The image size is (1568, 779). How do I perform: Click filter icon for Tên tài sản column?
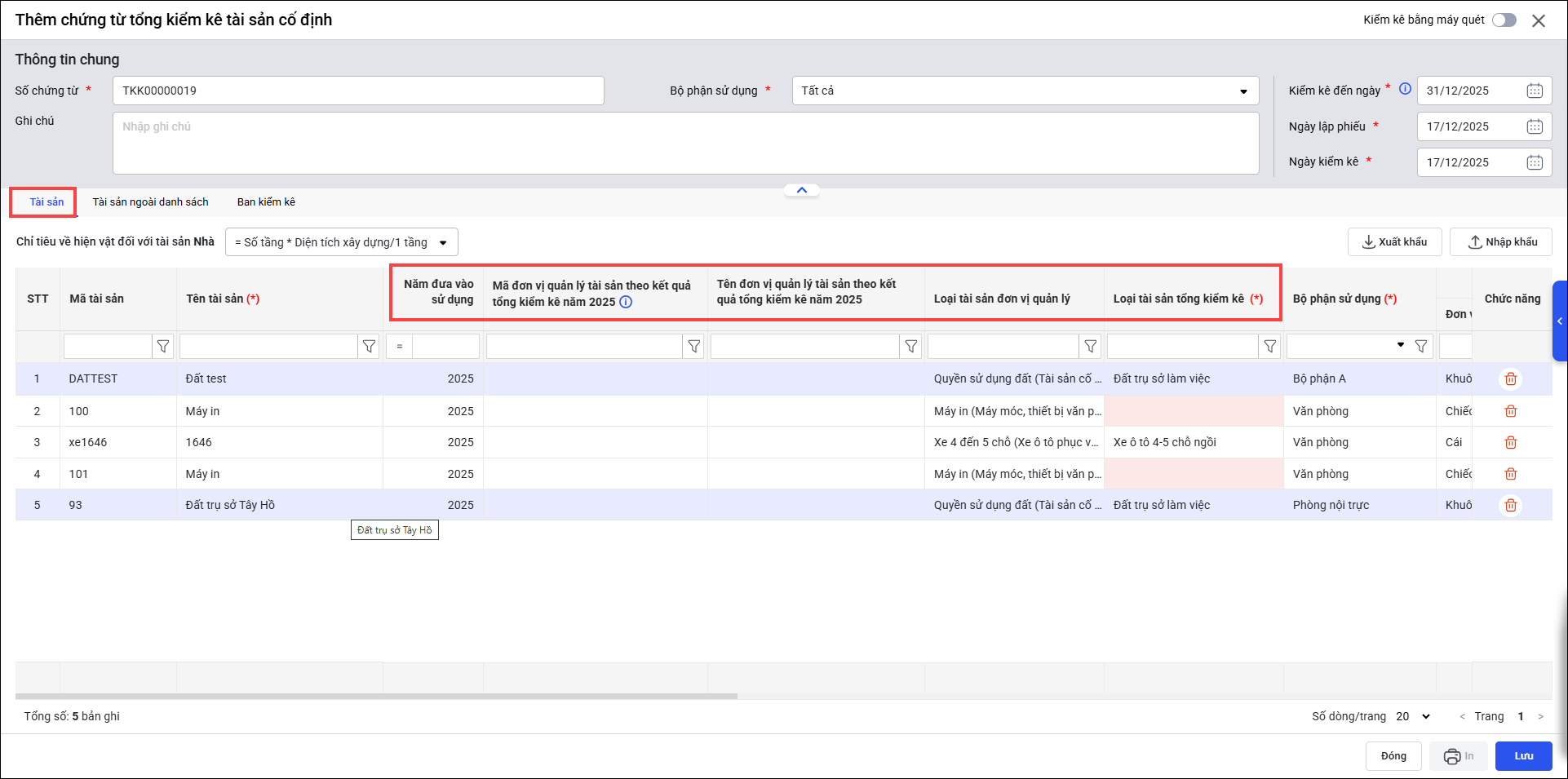(x=369, y=347)
